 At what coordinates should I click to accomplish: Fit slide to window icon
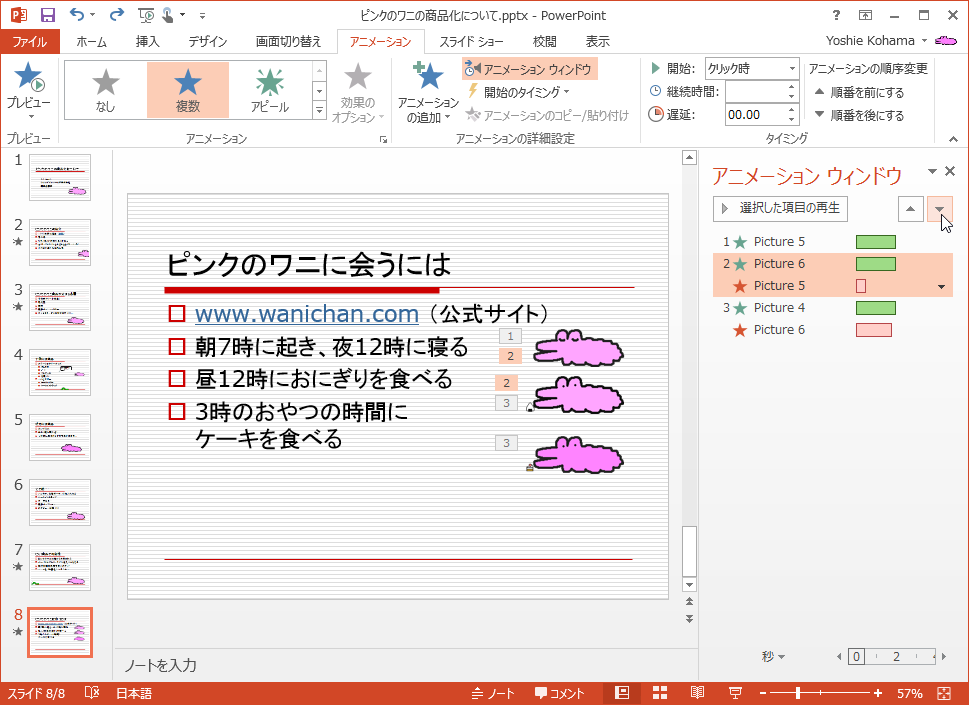[x=944, y=693]
